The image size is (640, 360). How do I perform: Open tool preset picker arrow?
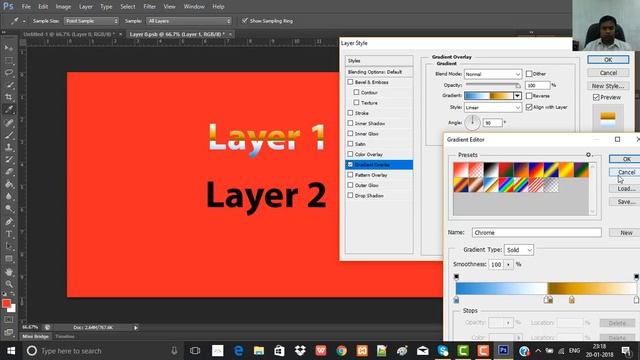(24, 21)
